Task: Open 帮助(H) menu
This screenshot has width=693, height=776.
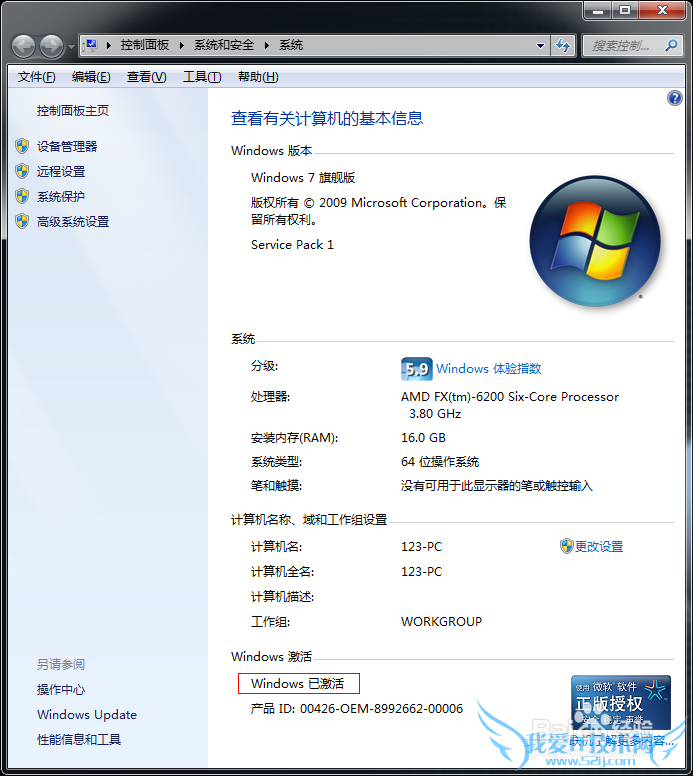Action: (x=258, y=77)
